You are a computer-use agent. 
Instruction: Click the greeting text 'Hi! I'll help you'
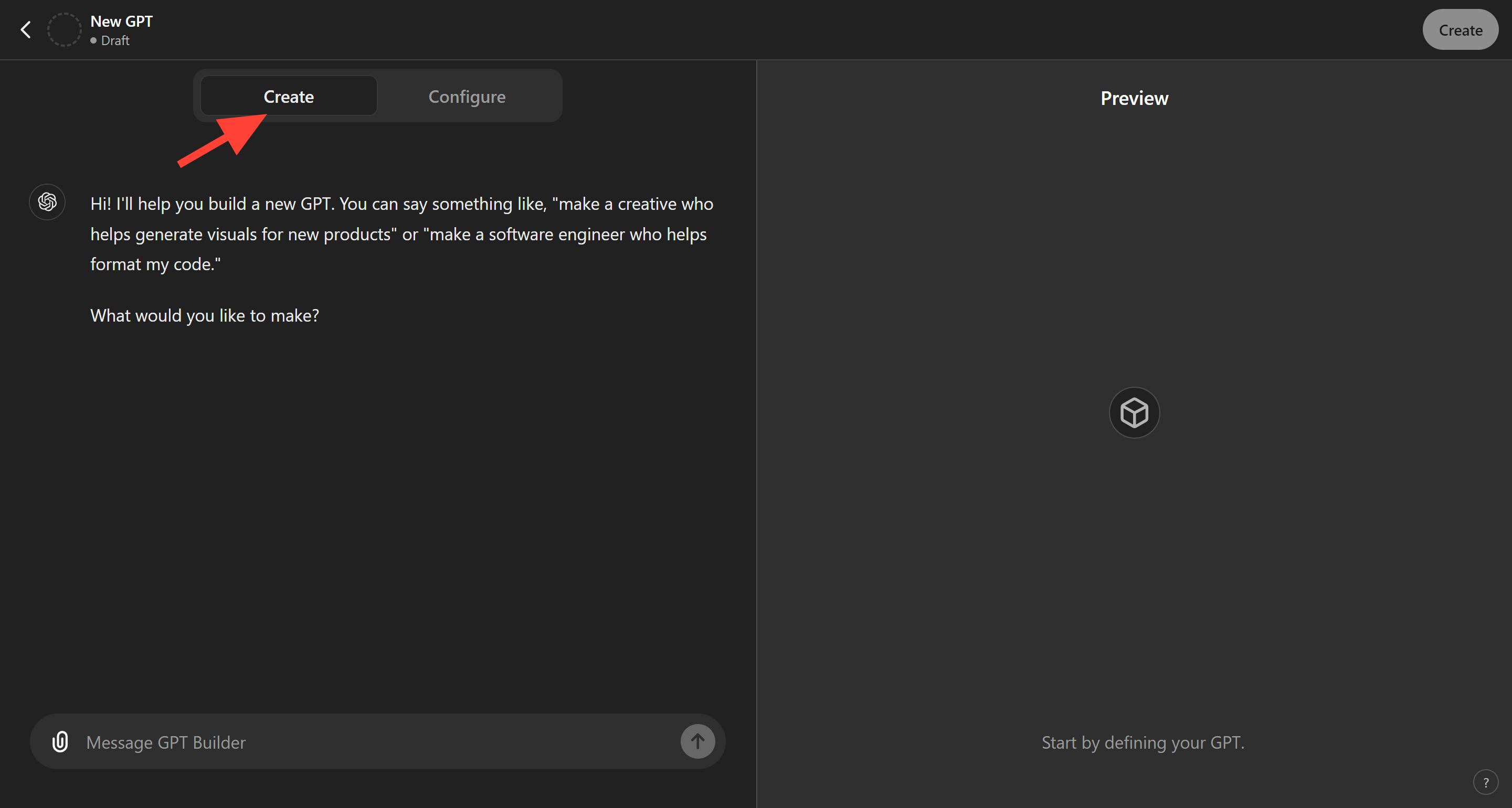[147, 204]
